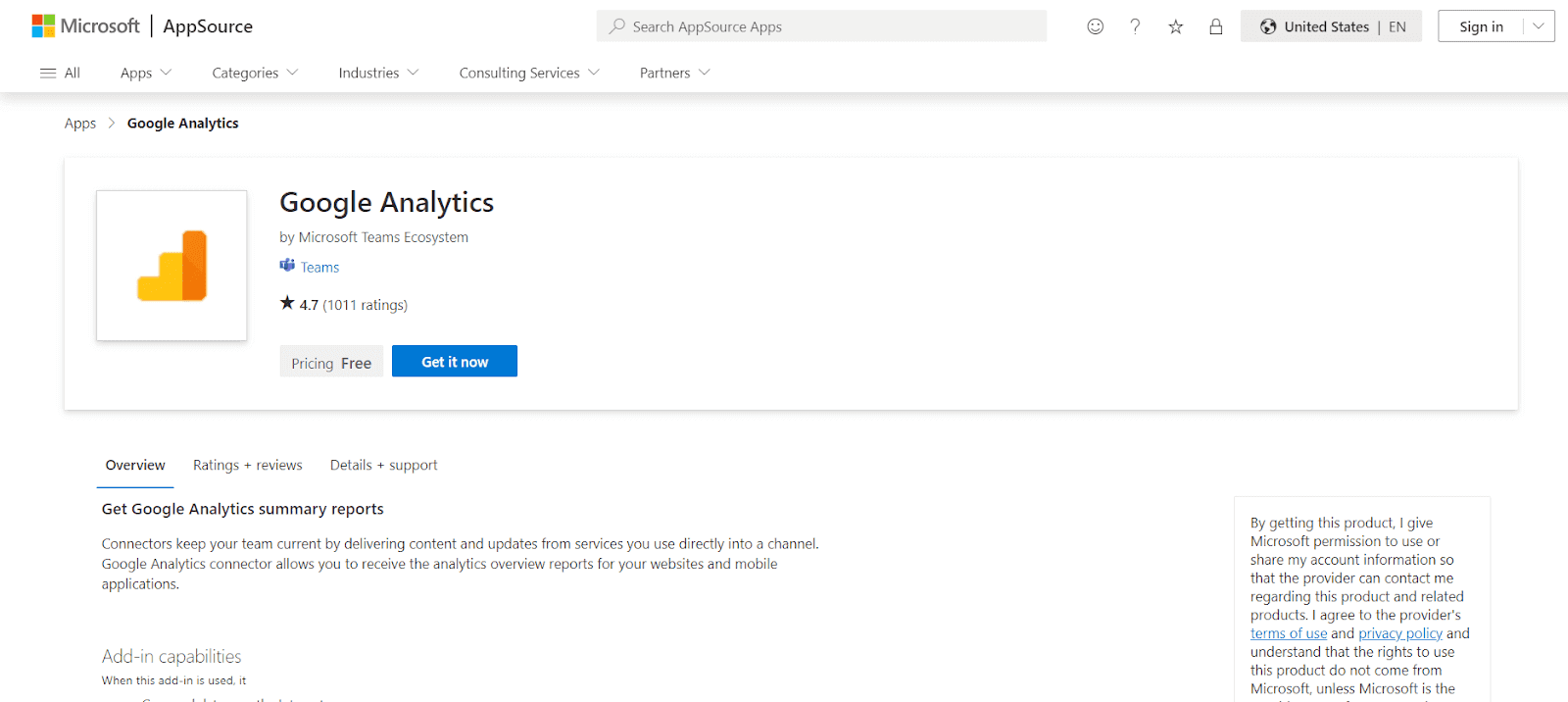The image size is (1568, 702).
Task: Open the AppSource home link
Action: tap(208, 26)
